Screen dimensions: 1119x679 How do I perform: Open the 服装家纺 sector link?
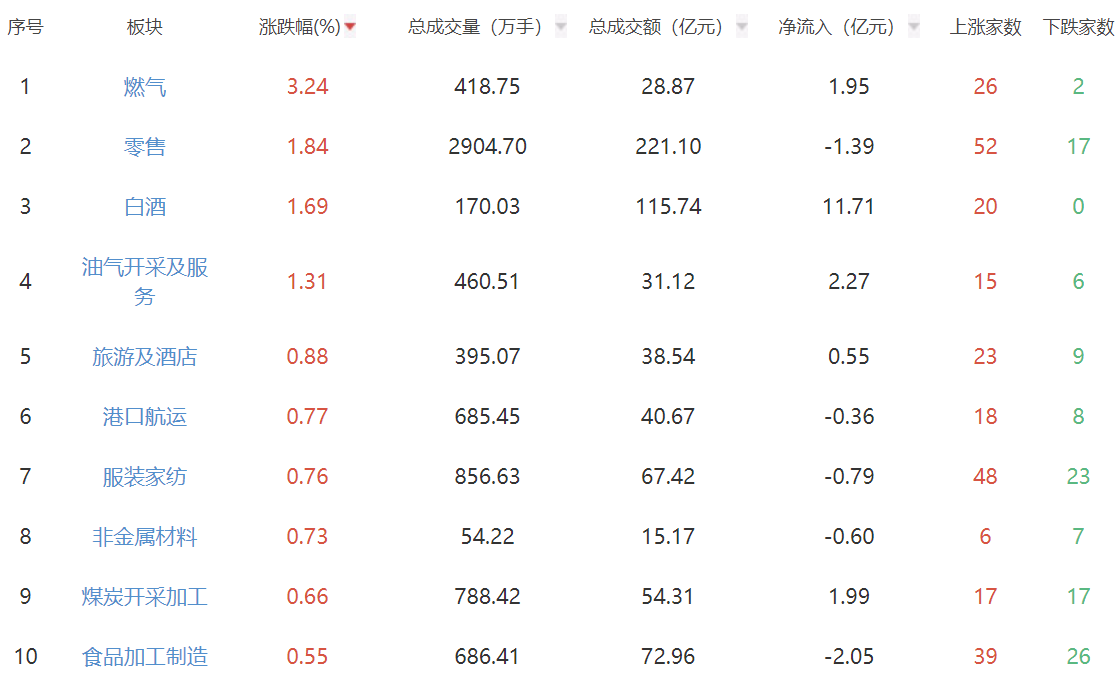click(145, 477)
